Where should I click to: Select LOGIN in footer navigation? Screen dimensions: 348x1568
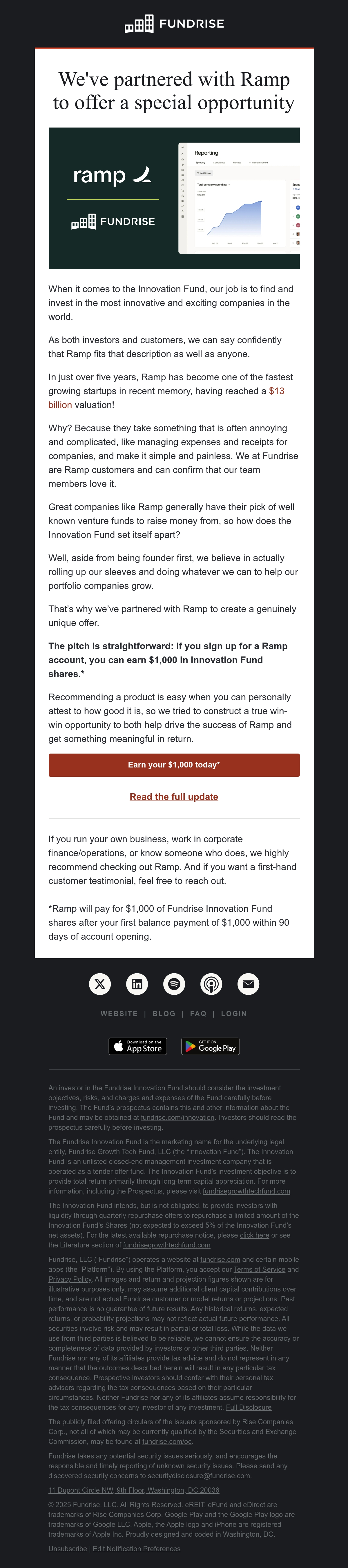click(234, 1014)
